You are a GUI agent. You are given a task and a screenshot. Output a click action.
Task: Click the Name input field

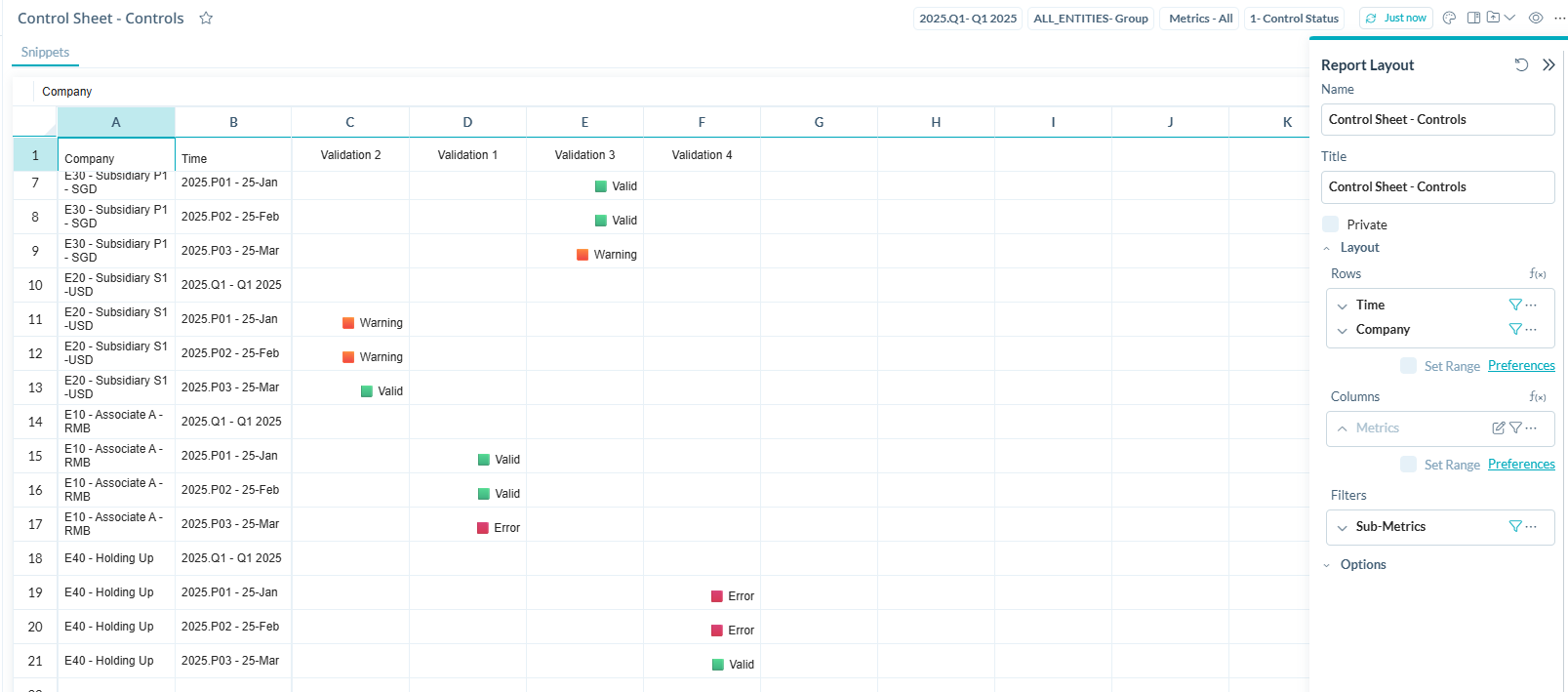1438,120
